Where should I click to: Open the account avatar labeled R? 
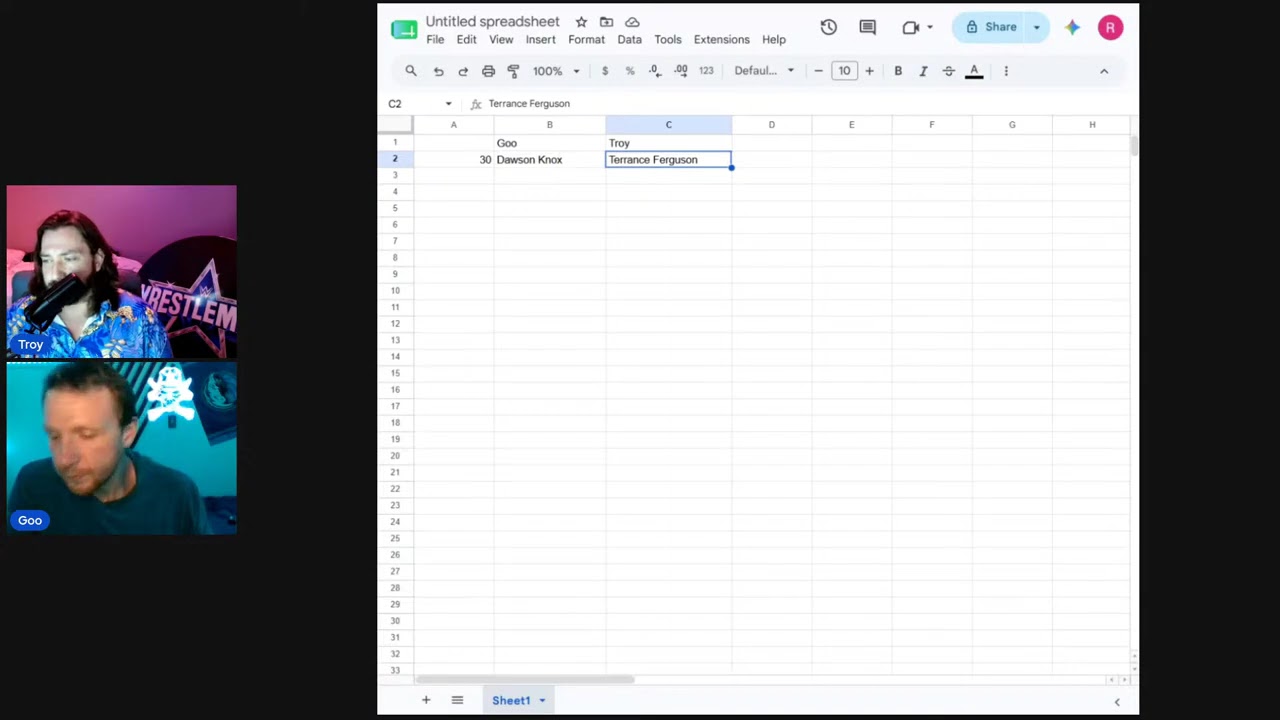1110,28
